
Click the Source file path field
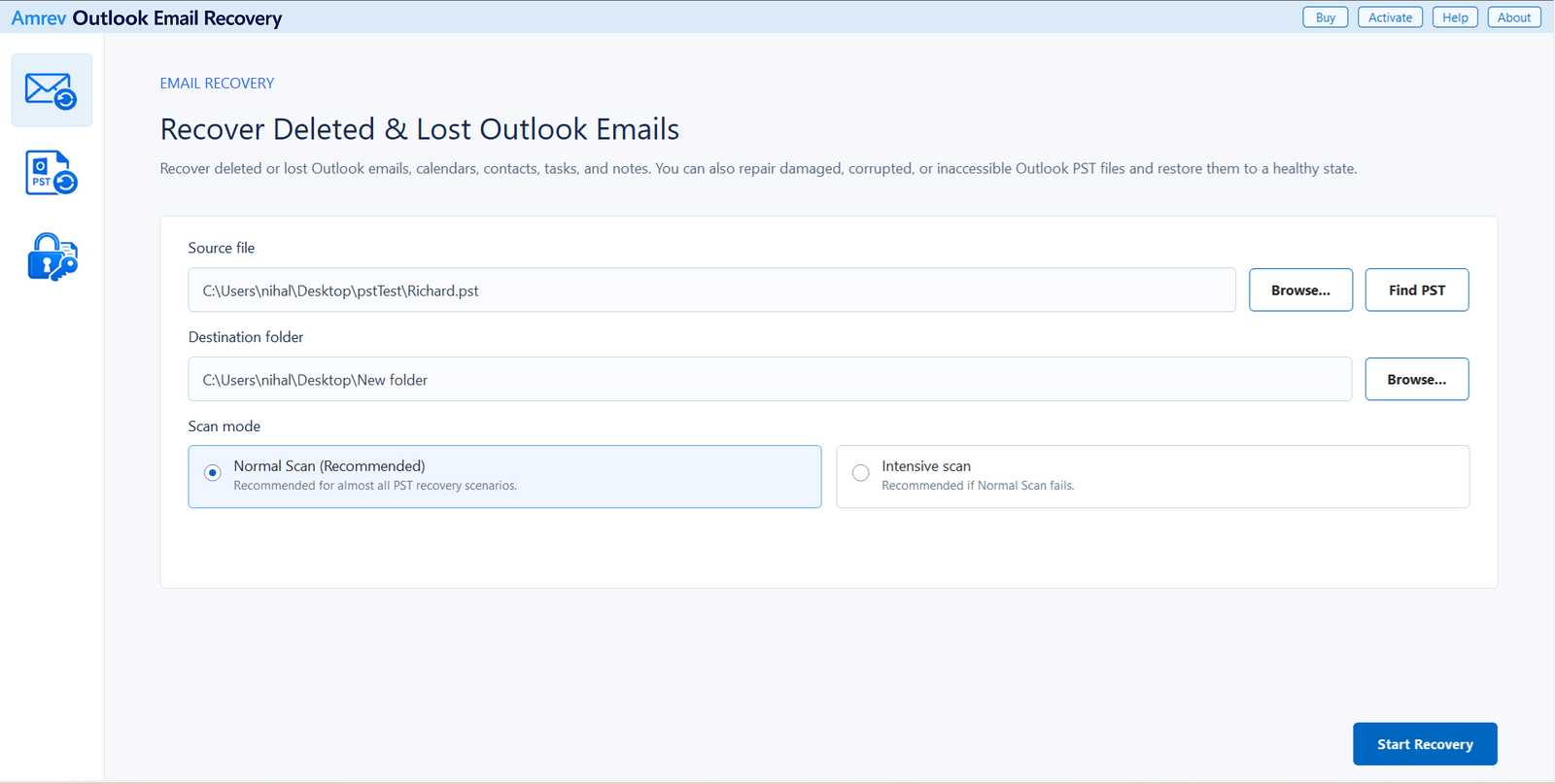711,290
